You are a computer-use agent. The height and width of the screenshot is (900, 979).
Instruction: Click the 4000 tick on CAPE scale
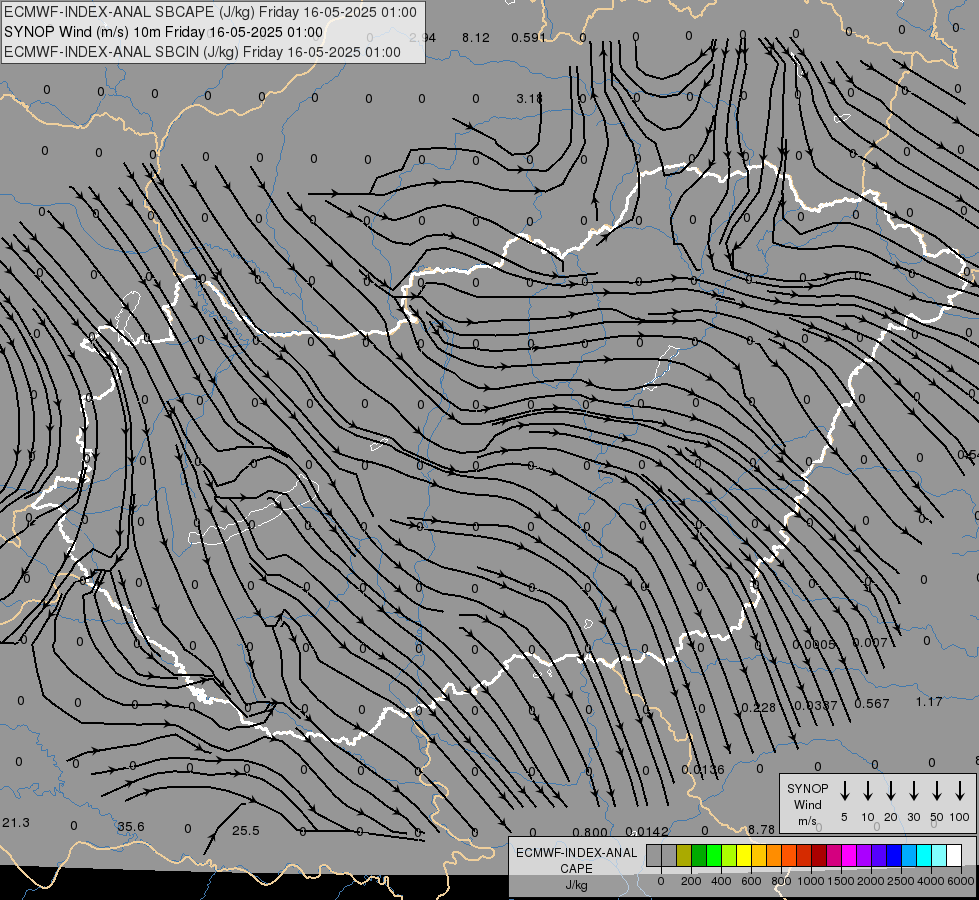[x=931, y=881]
